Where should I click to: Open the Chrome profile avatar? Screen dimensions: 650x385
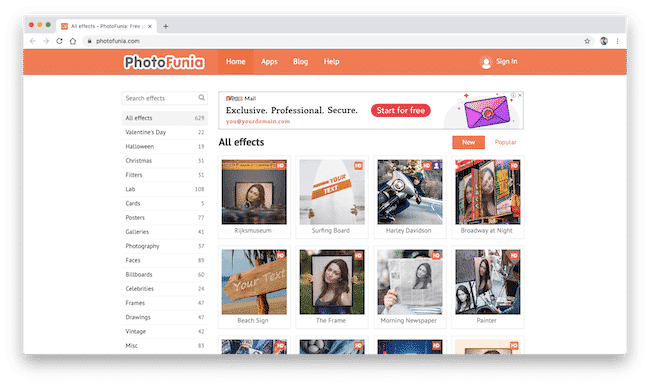click(x=604, y=41)
